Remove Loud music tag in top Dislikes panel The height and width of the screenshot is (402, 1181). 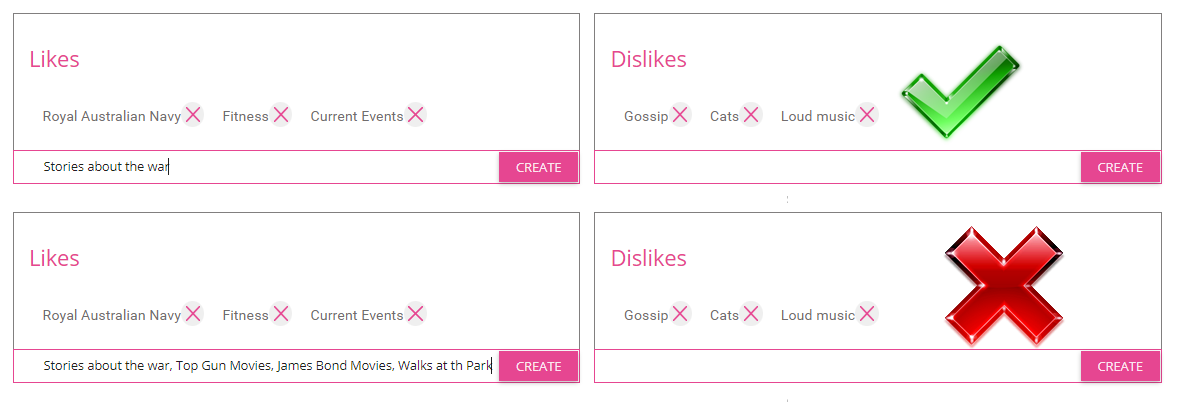point(867,114)
